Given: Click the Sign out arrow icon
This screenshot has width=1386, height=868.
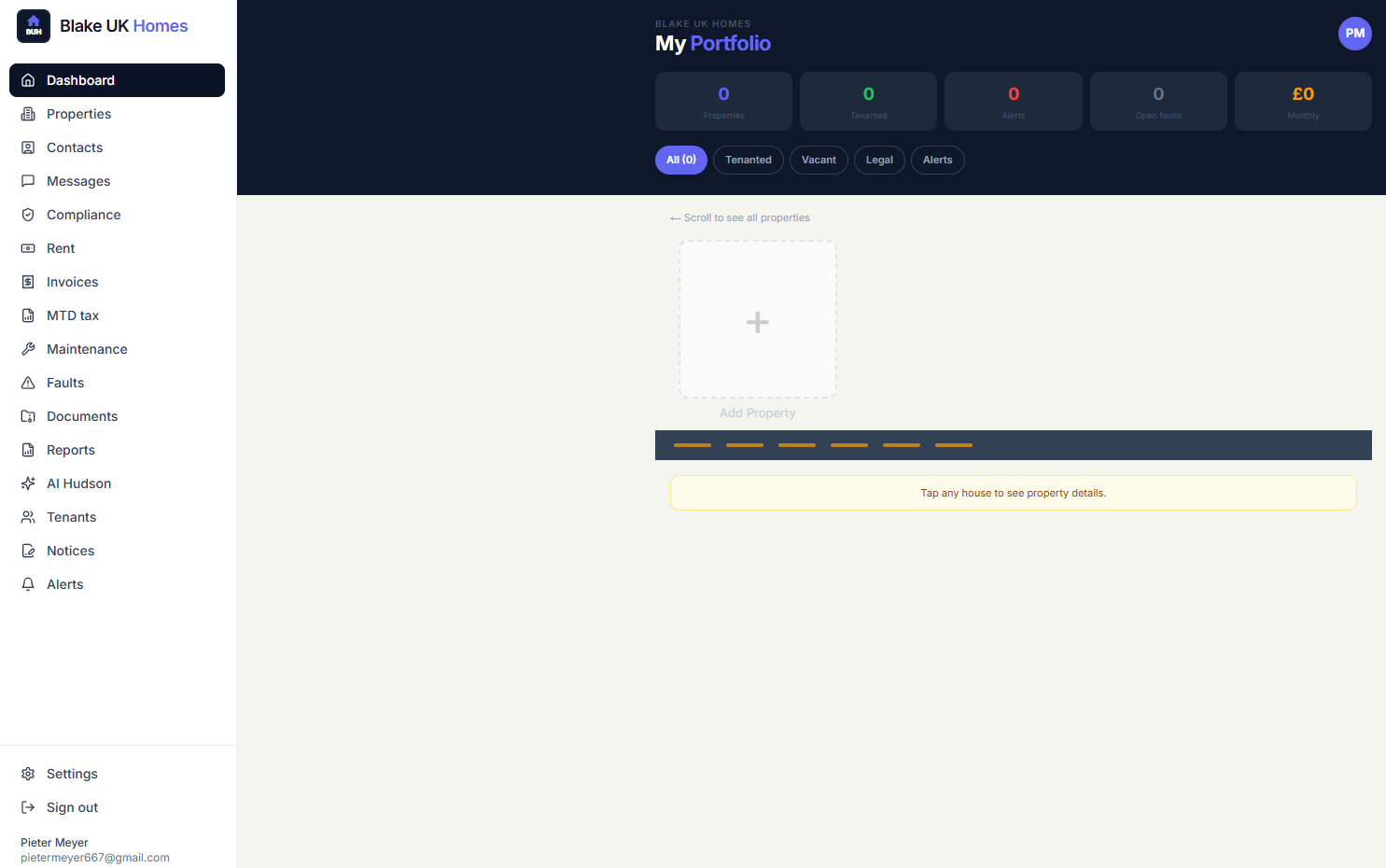Looking at the screenshot, I should click(x=28, y=807).
